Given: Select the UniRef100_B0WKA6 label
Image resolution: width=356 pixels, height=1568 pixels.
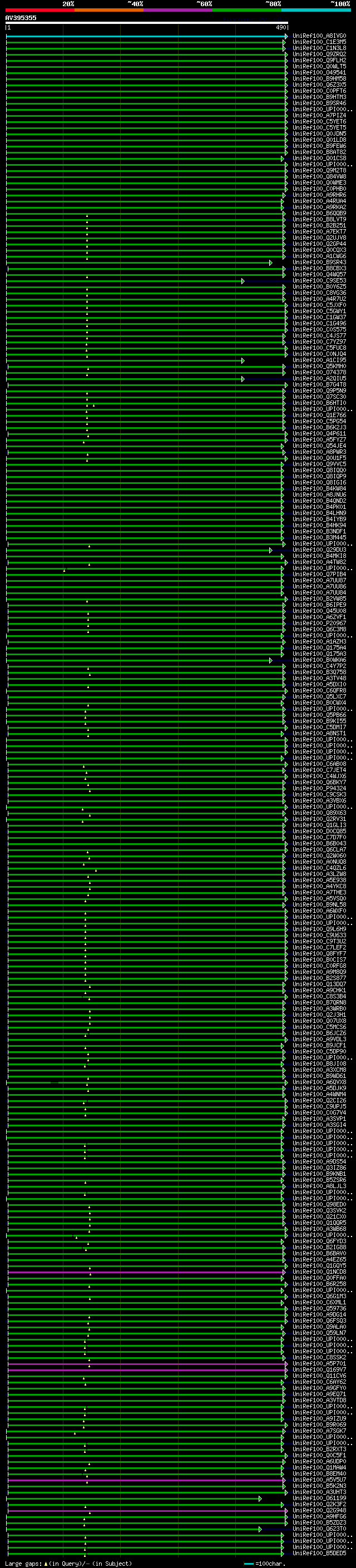Looking at the screenshot, I should pyautogui.click(x=319, y=660).
